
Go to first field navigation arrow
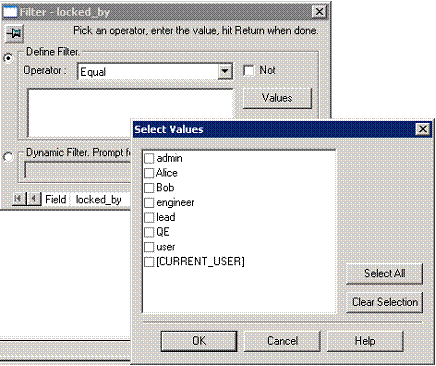pyautogui.click(x=19, y=199)
